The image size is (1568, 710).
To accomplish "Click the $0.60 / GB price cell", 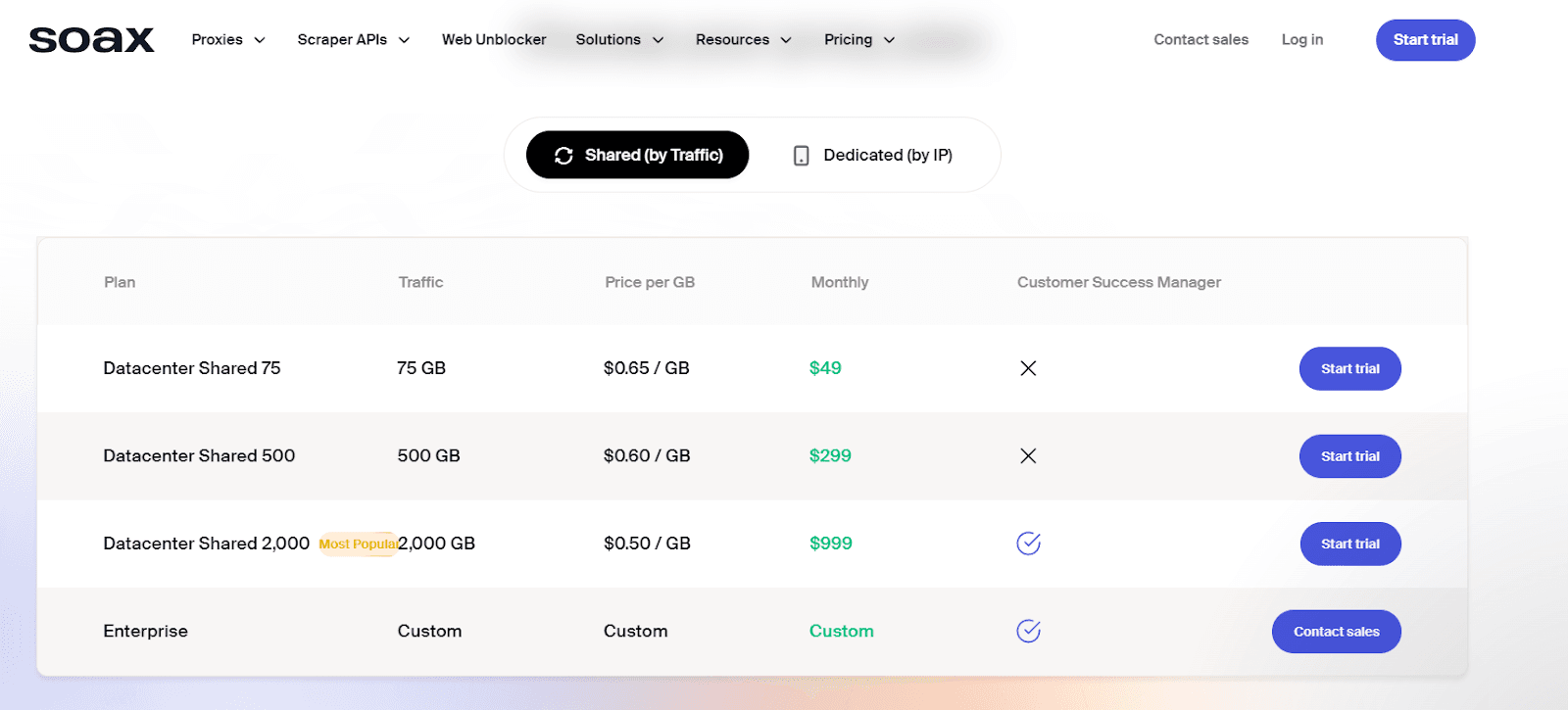I will tap(647, 455).
